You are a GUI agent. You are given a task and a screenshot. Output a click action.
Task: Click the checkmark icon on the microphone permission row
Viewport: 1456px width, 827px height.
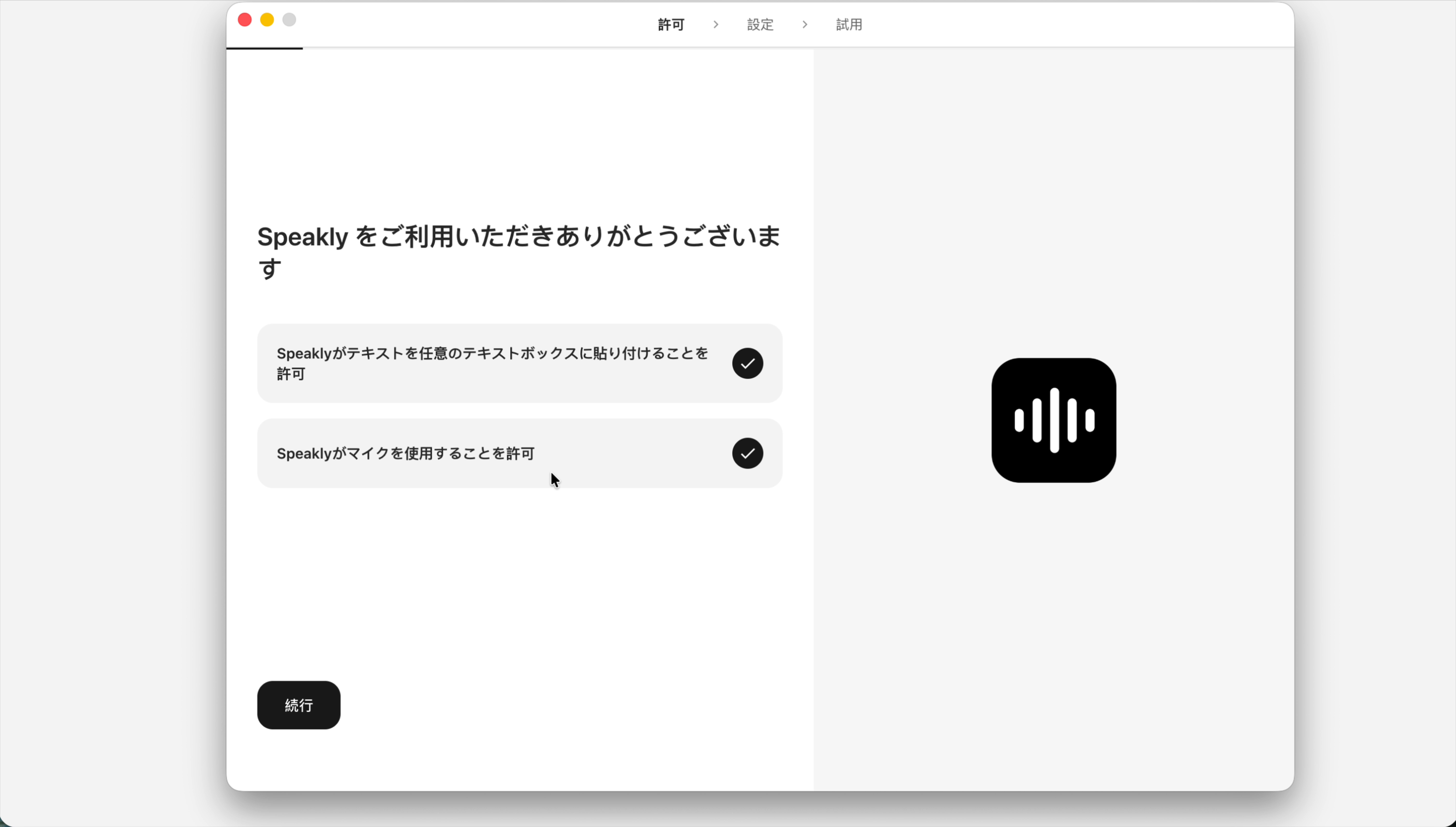pos(747,453)
